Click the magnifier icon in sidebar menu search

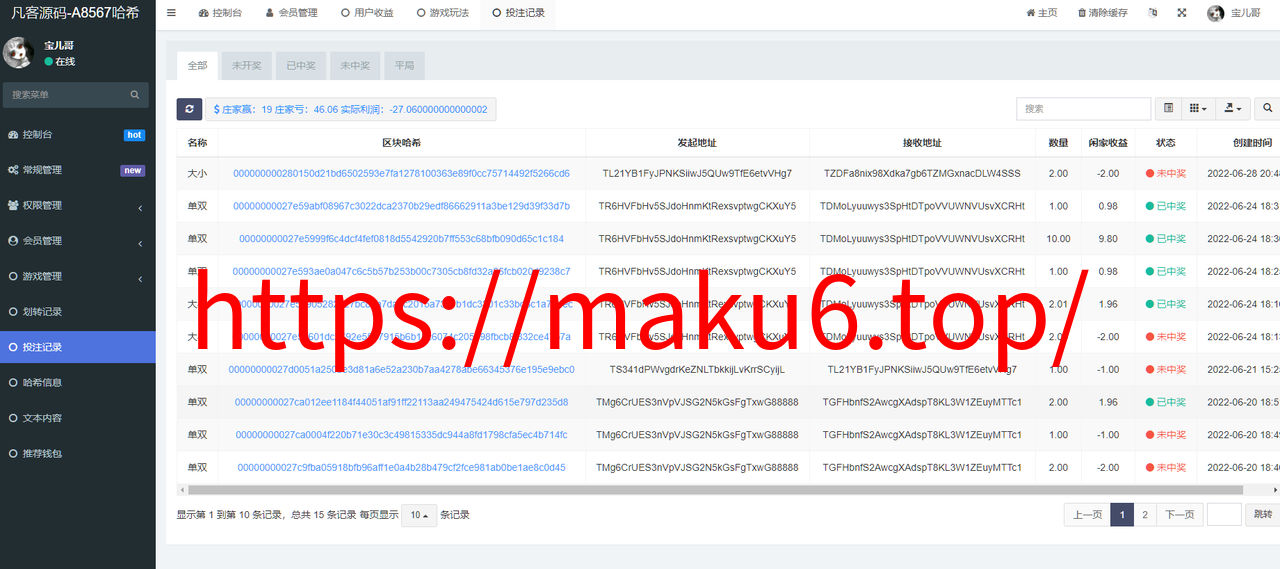point(135,95)
